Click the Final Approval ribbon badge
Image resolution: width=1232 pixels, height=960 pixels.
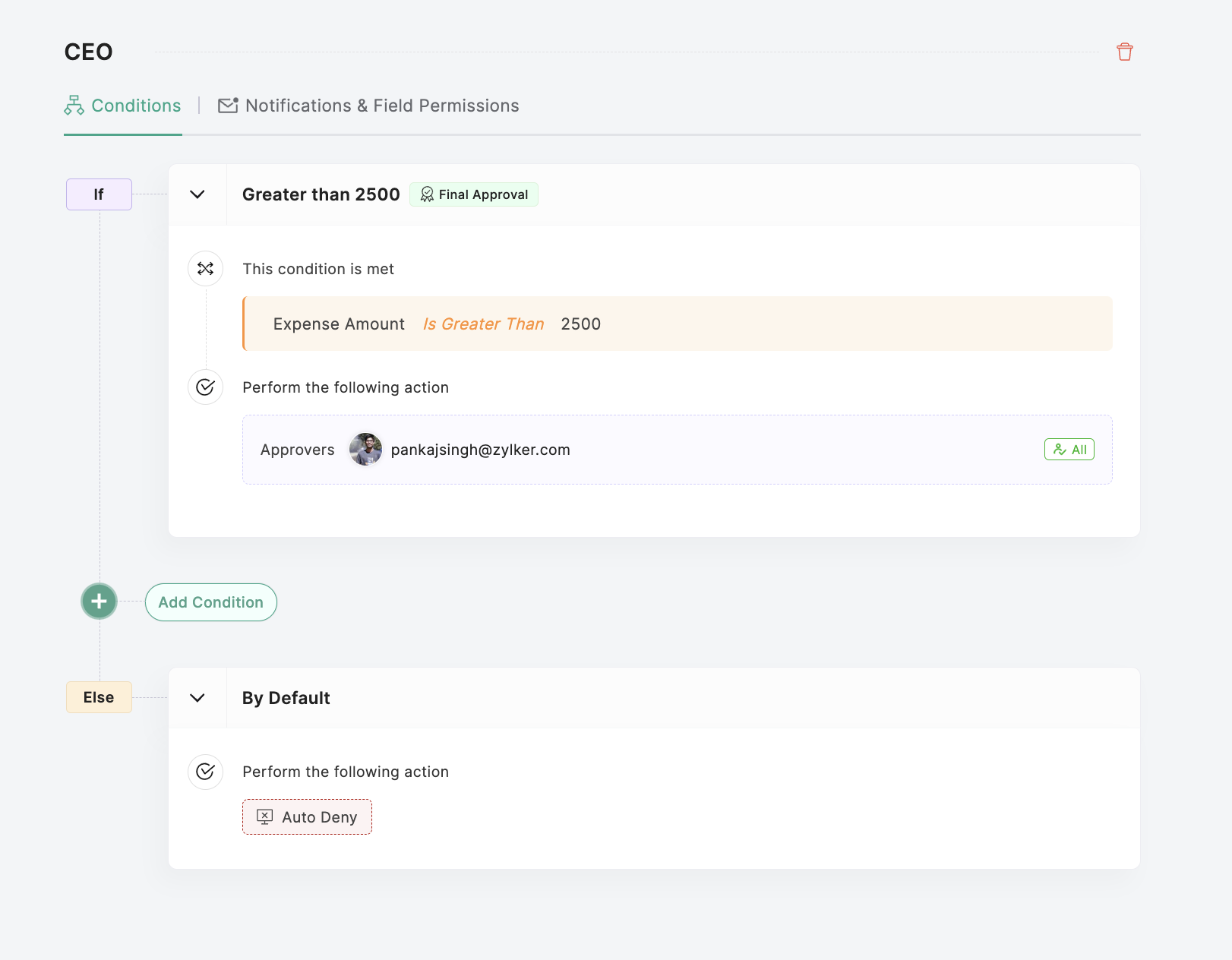(x=474, y=194)
